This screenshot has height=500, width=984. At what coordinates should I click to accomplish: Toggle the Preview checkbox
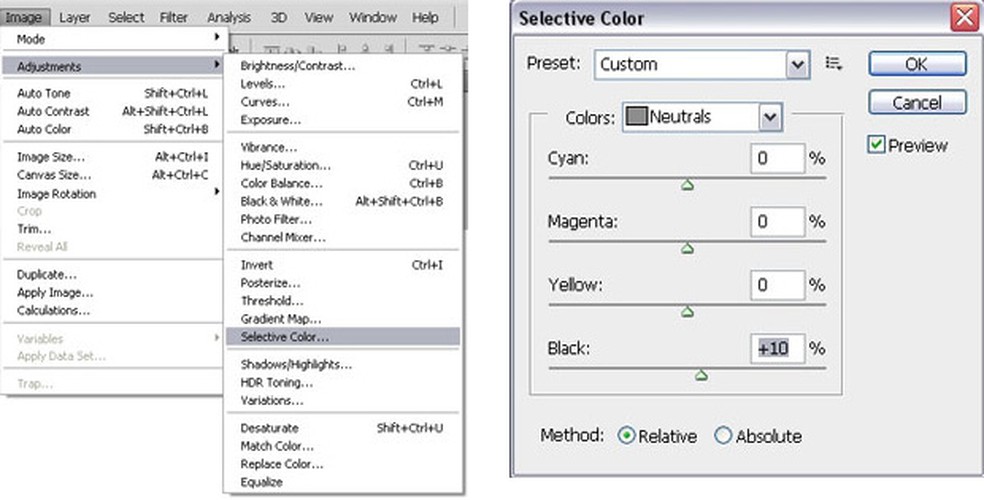(x=877, y=145)
